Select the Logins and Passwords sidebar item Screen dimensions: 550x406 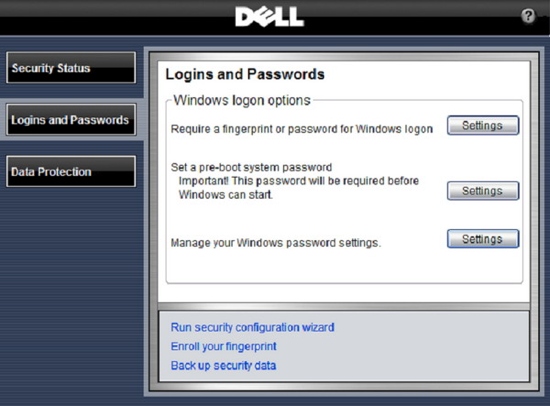pyautogui.click(x=71, y=120)
